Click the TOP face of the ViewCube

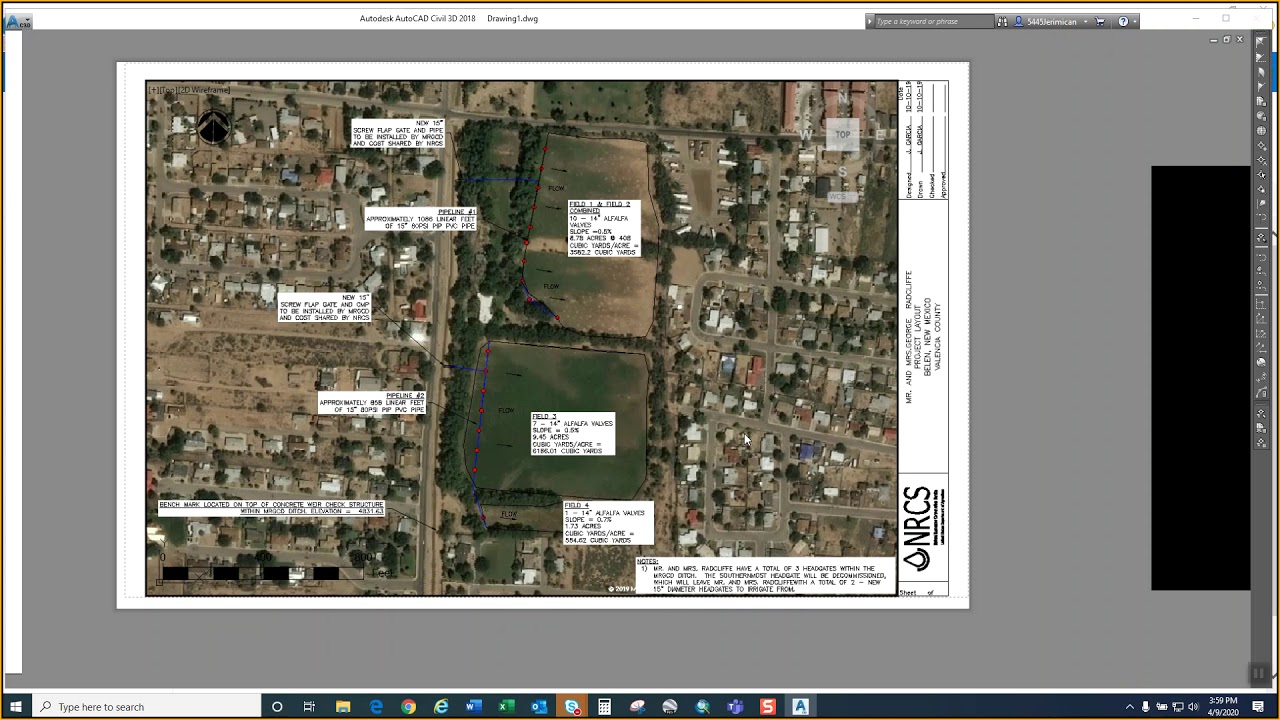click(843, 135)
